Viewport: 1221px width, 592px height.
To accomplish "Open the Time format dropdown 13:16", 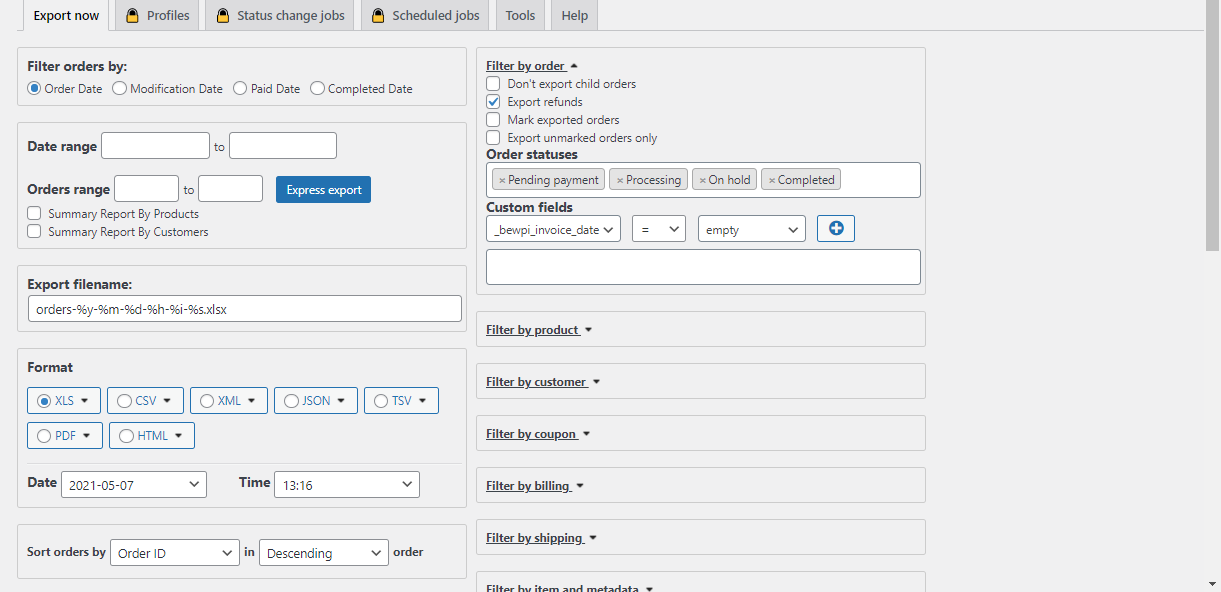I will click(x=347, y=485).
